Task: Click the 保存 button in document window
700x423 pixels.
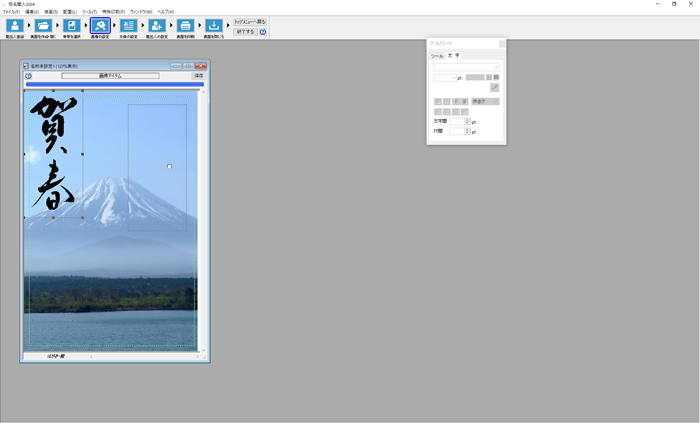Action: (x=198, y=75)
